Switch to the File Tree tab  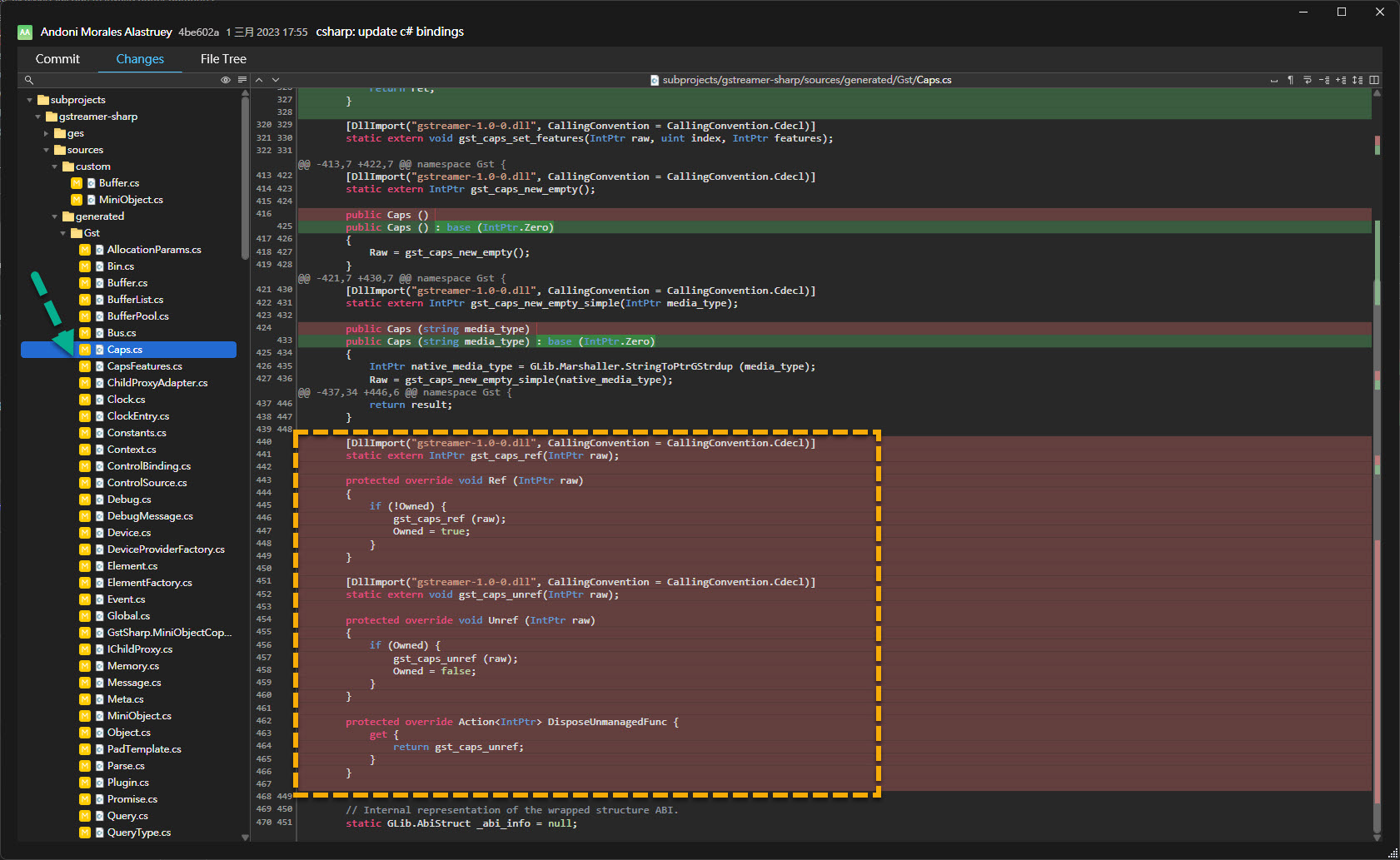[x=223, y=59]
